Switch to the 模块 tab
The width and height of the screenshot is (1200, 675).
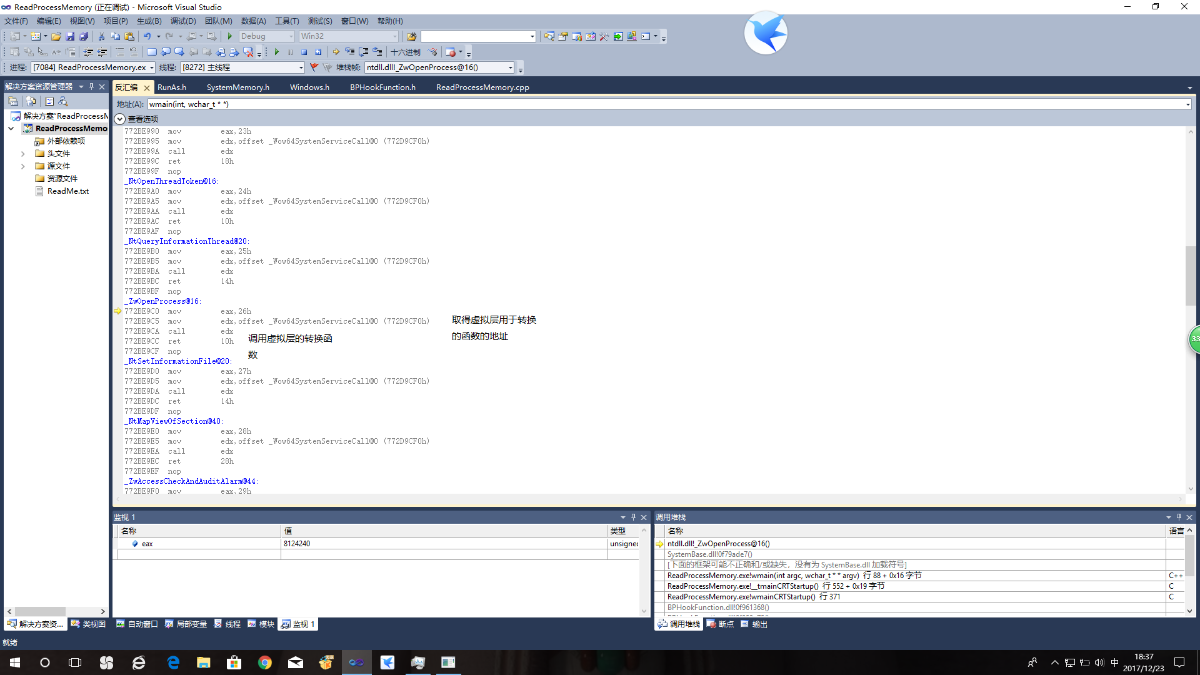click(261, 624)
